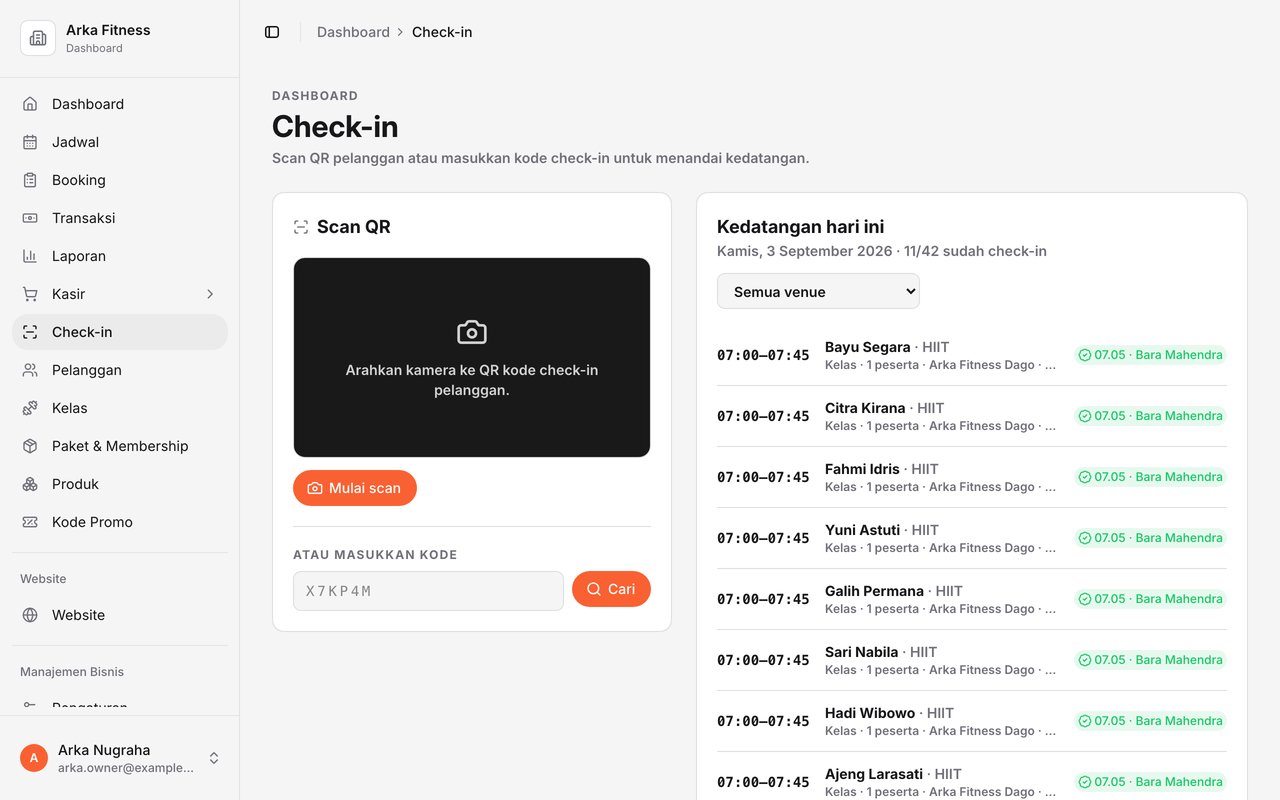Click the Cari search button
This screenshot has width=1280, height=800.
click(611, 589)
